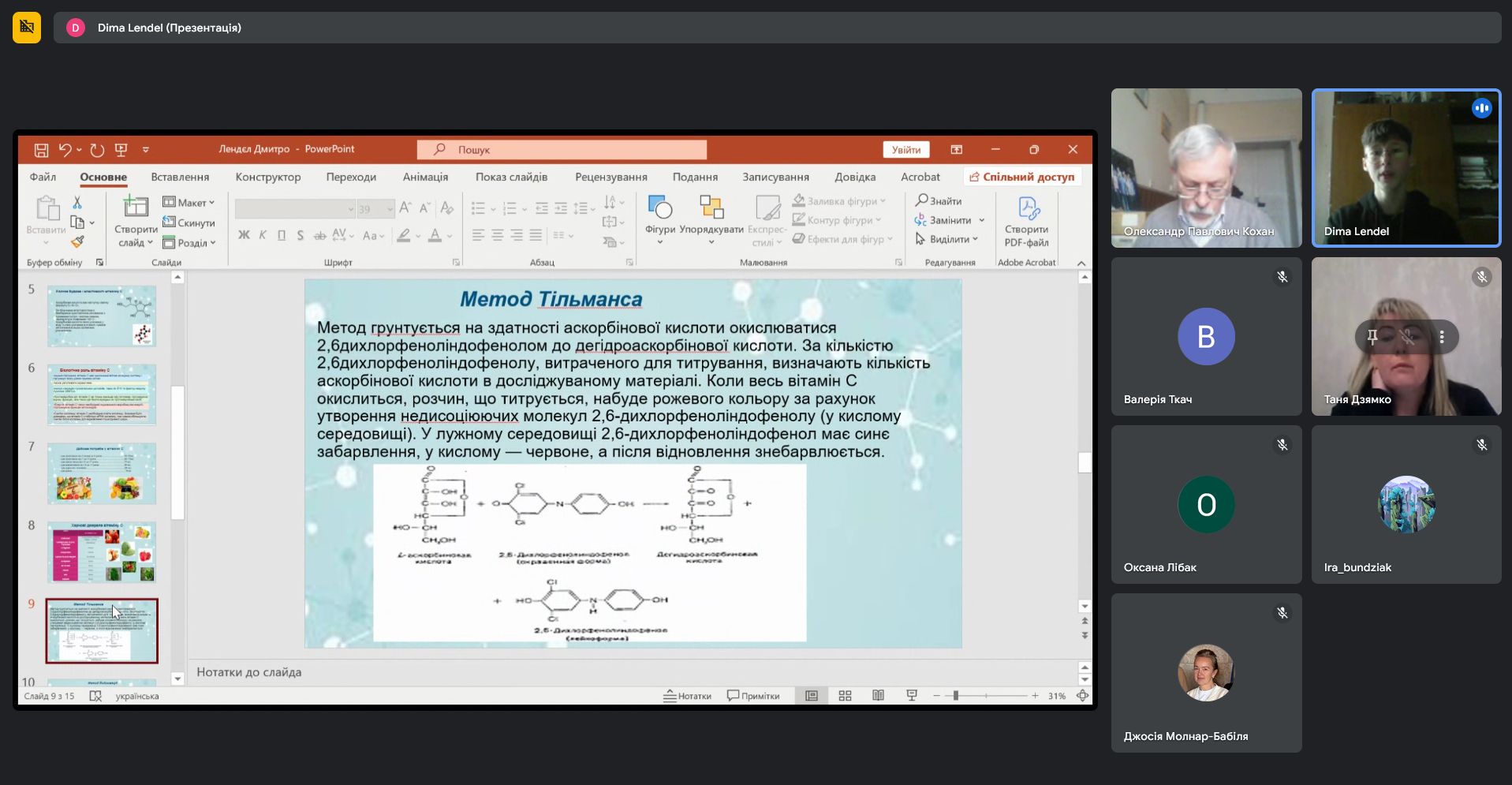Click the Undo arrow icon
1512x785 pixels.
pos(65,150)
